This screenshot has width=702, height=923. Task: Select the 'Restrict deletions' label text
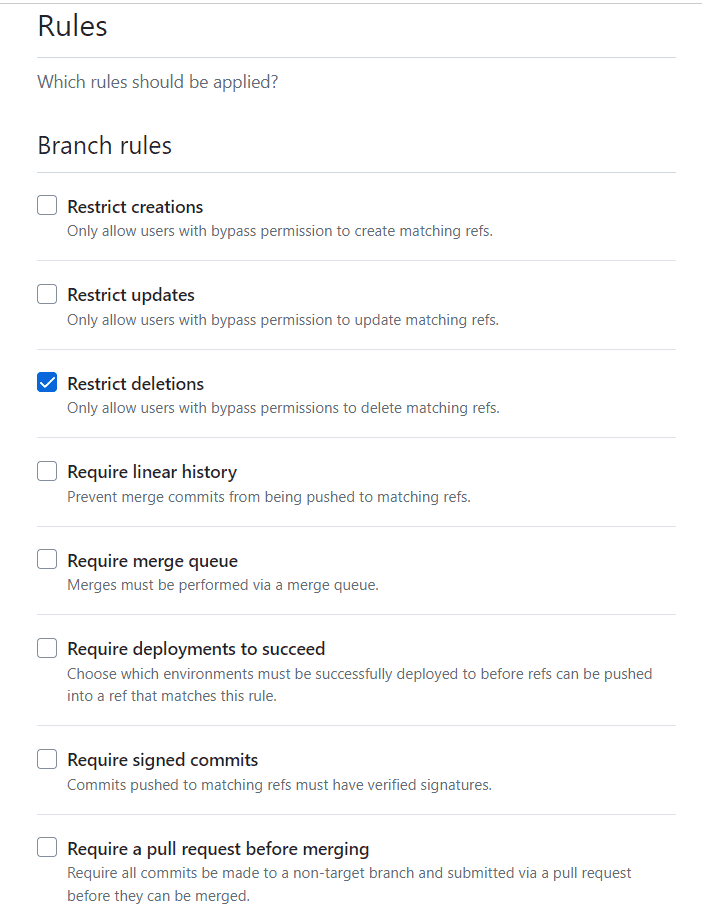[135, 384]
